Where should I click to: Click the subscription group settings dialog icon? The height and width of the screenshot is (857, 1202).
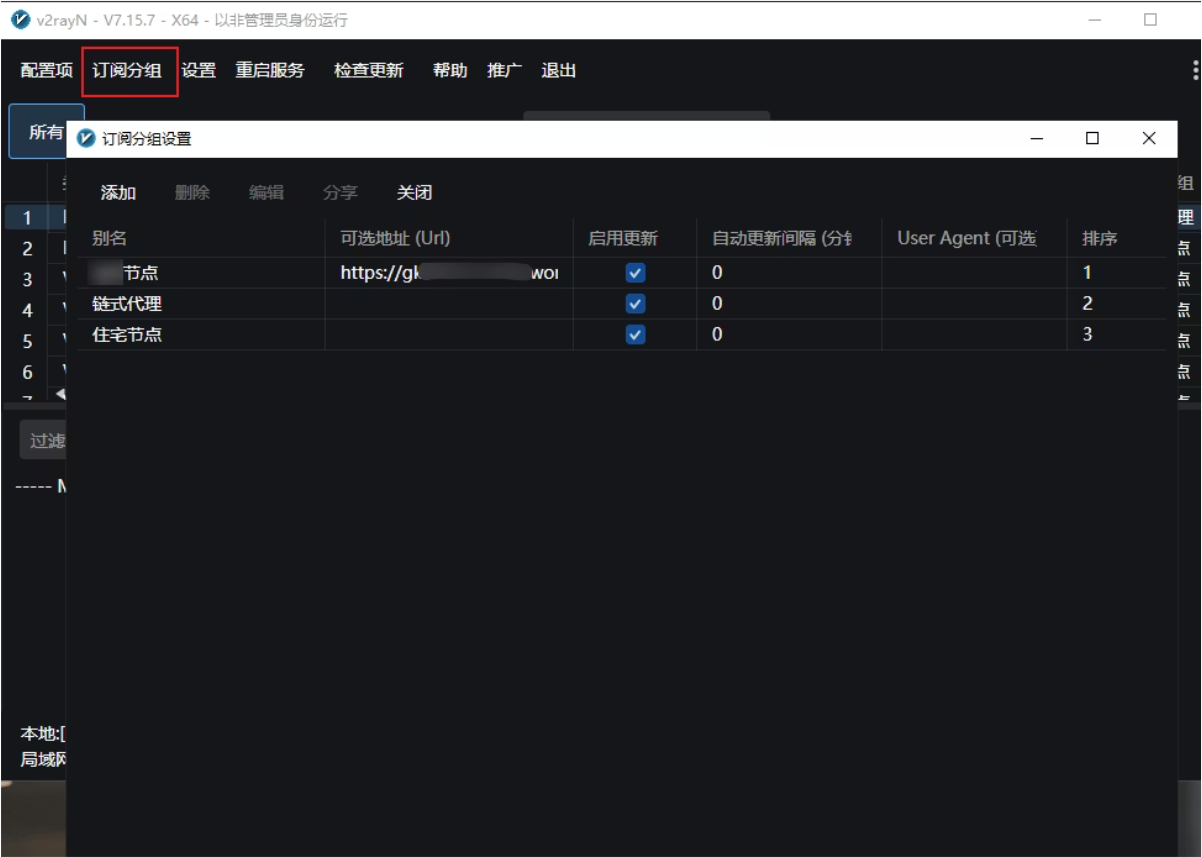tap(87, 139)
